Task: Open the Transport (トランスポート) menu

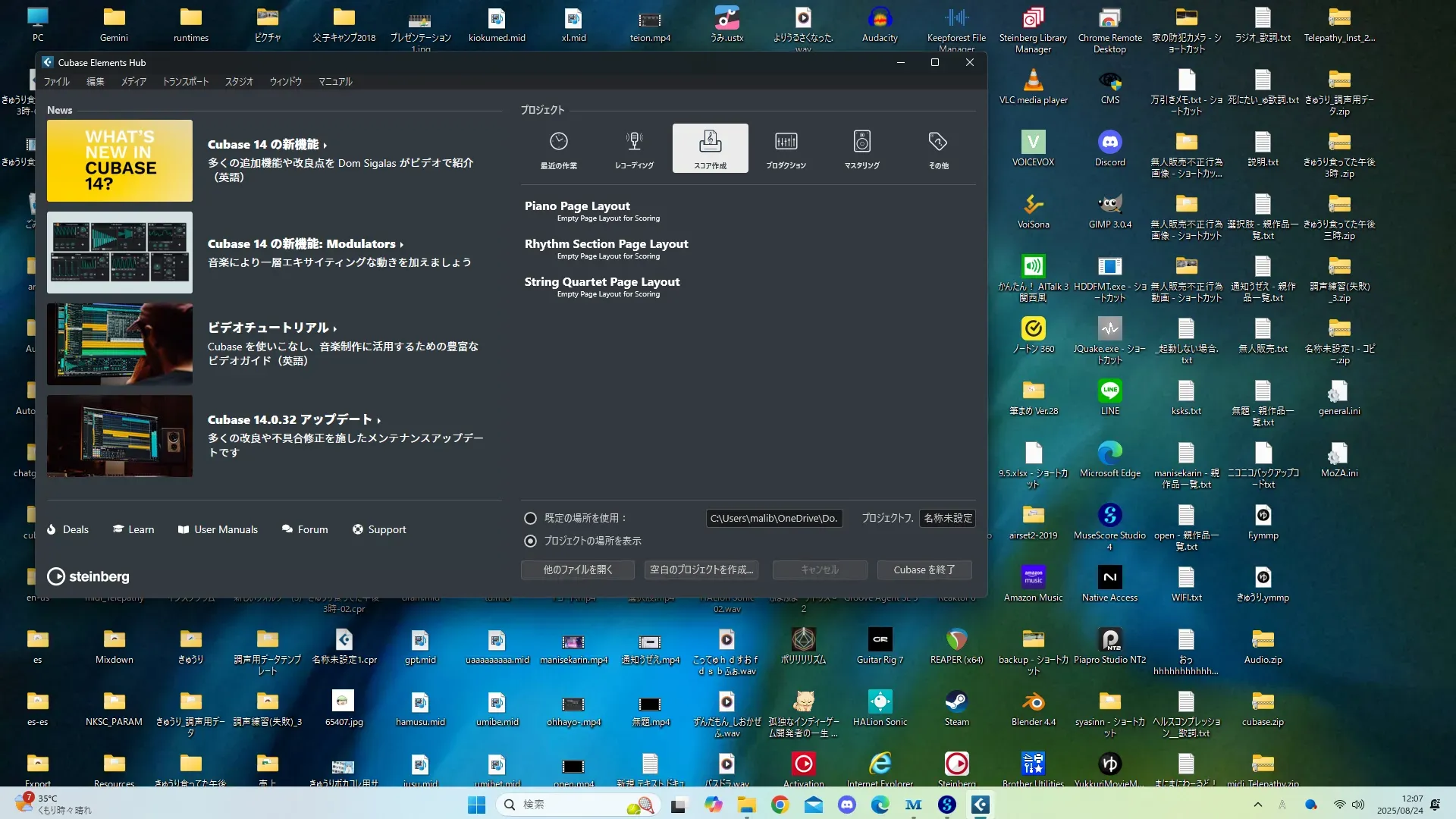Action: pyautogui.click(x=185, y=81)
